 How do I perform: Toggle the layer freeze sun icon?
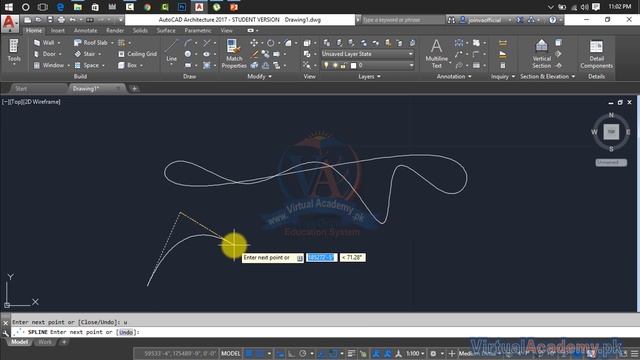click(335, 65)
